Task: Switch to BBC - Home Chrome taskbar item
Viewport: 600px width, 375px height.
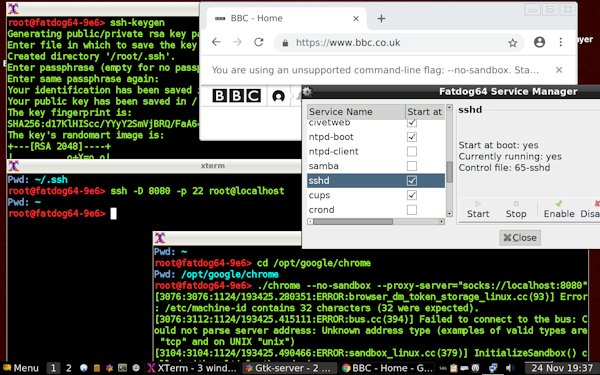Action: click(x=387, y=368)
